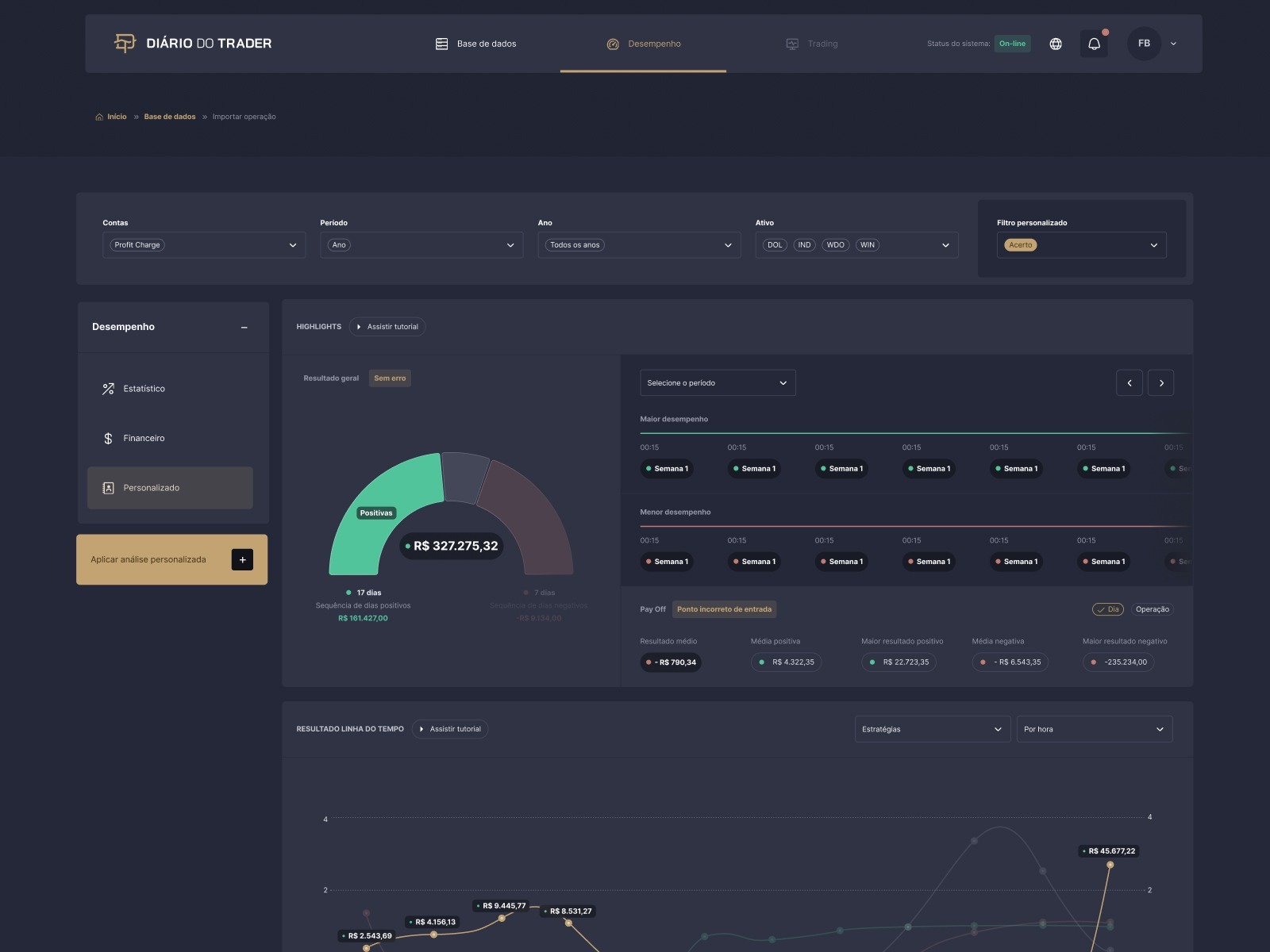Collapse the Desempenho panel with the minus icon
Image resolution: width=1270 pixels, height=952 pixels.
(x=244, y=327)
